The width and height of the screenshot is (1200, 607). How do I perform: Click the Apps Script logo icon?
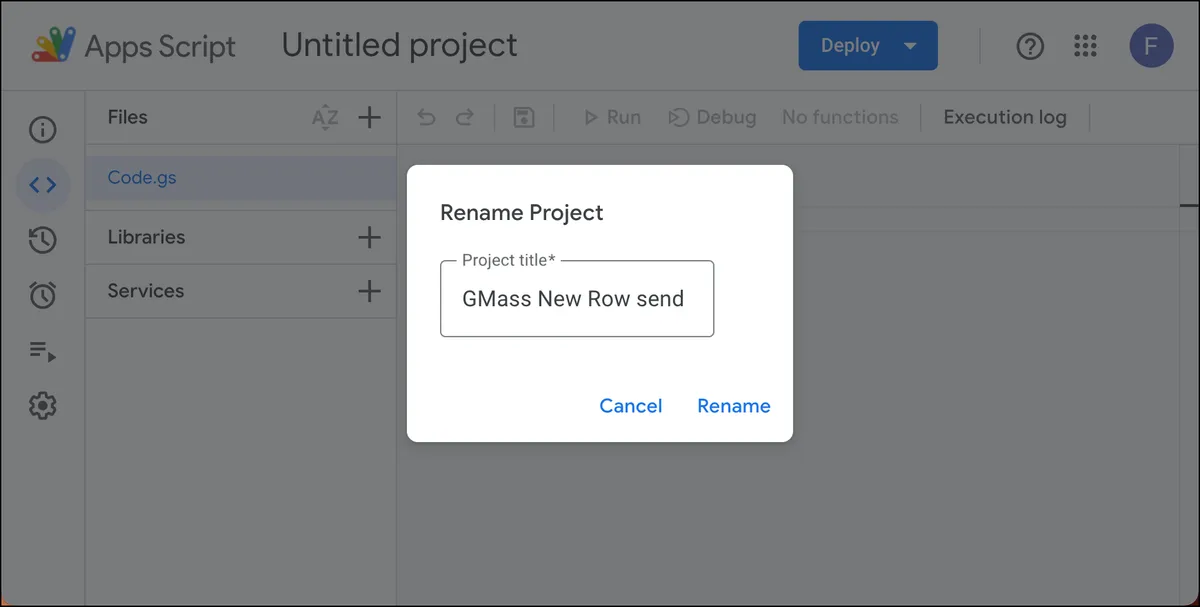(54, 46)
